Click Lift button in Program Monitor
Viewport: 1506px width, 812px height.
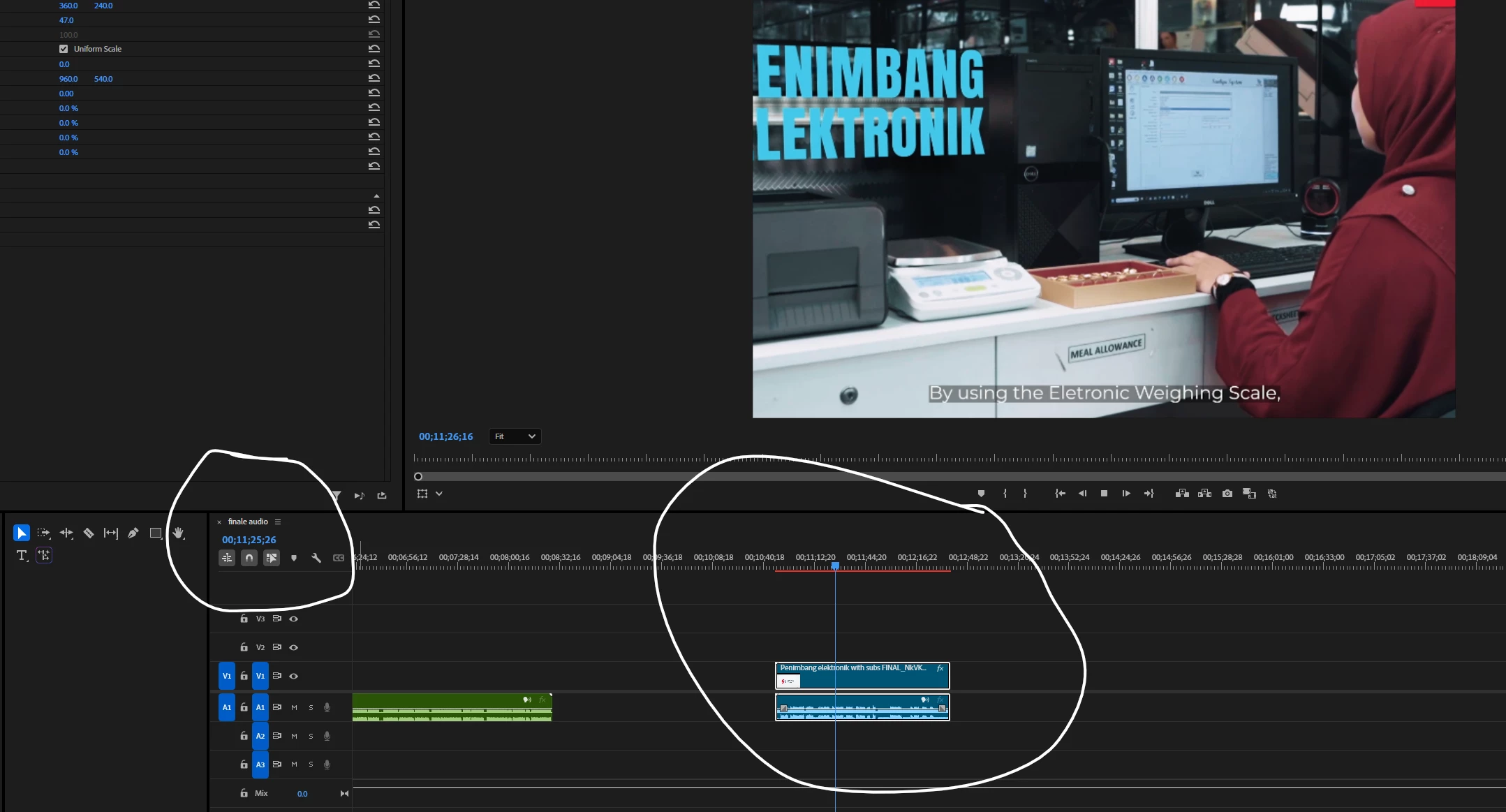pos(1182,494)
